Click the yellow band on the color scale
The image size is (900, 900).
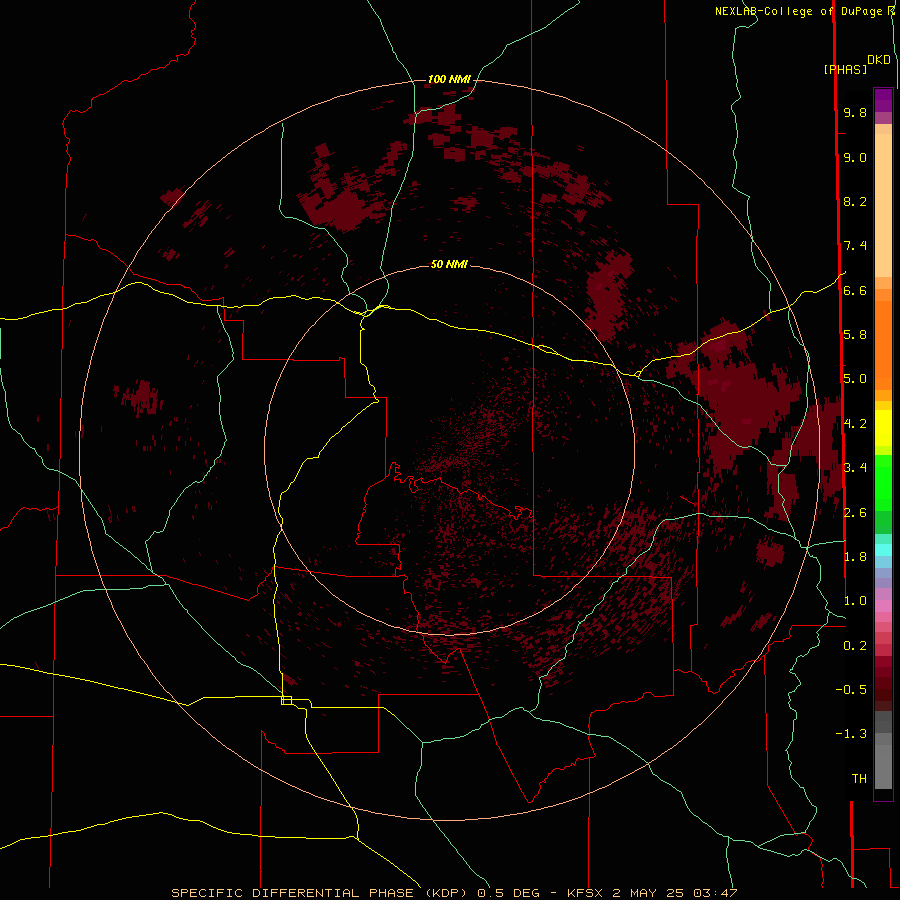point(883,428)
